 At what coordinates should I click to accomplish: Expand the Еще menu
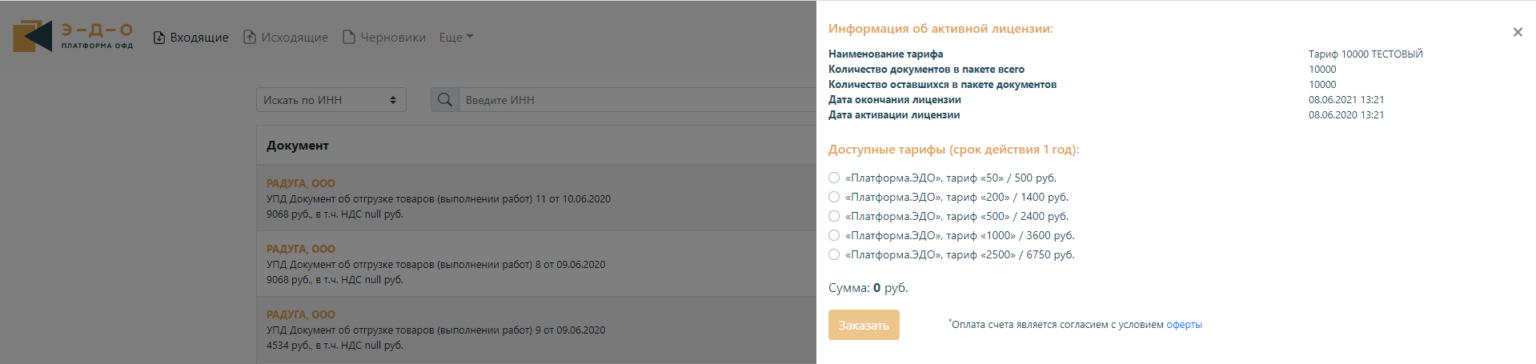point(456,37)
